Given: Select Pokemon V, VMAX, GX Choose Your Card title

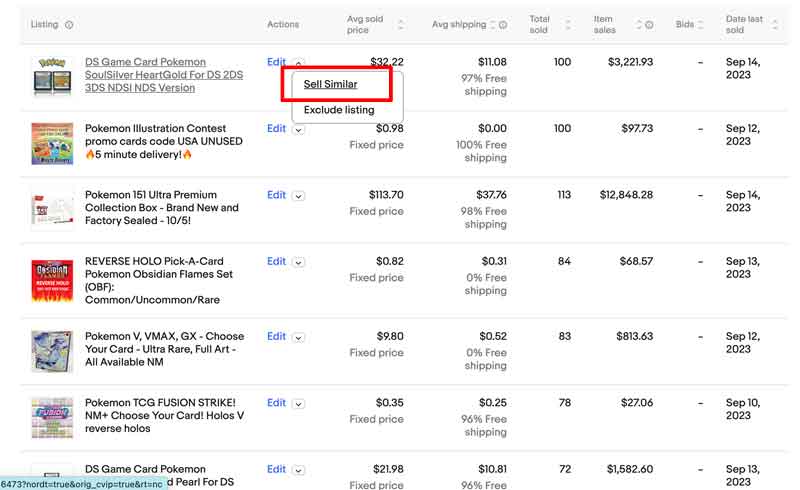Looking at the screenshot, I should 164,349.
